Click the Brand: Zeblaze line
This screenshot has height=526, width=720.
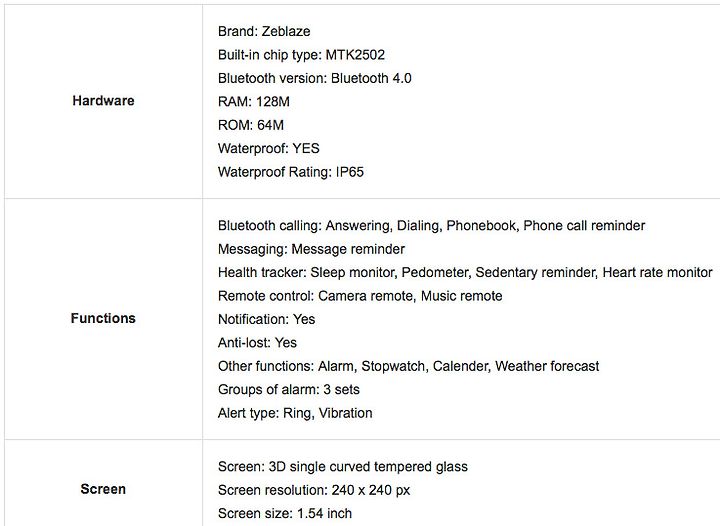click(264, 31)
